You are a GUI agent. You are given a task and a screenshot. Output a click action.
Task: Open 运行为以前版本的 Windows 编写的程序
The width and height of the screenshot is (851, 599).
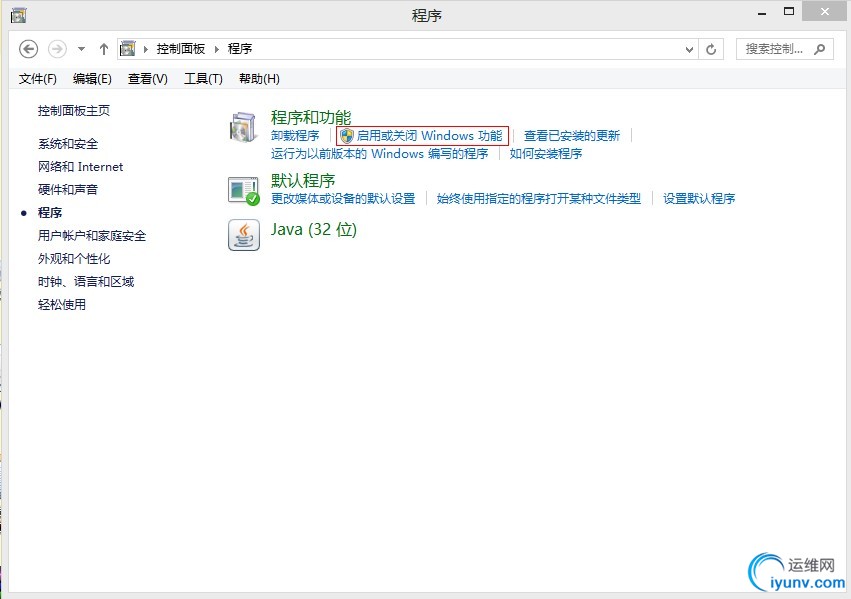click(379, 154)
